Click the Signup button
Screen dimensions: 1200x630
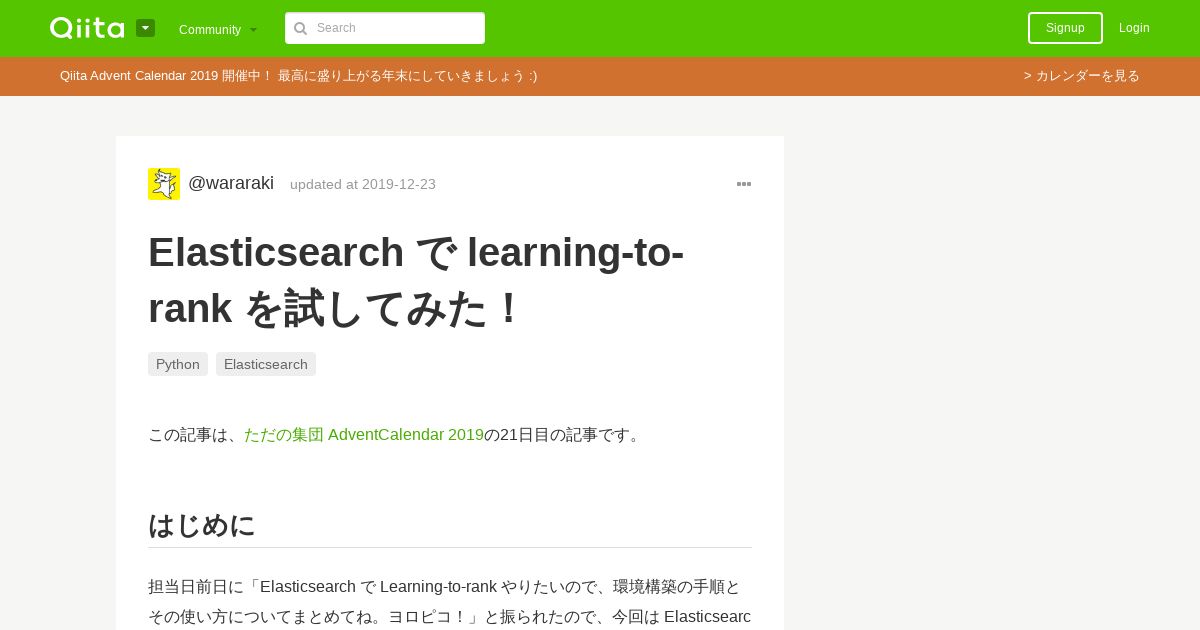(1065, 28)
